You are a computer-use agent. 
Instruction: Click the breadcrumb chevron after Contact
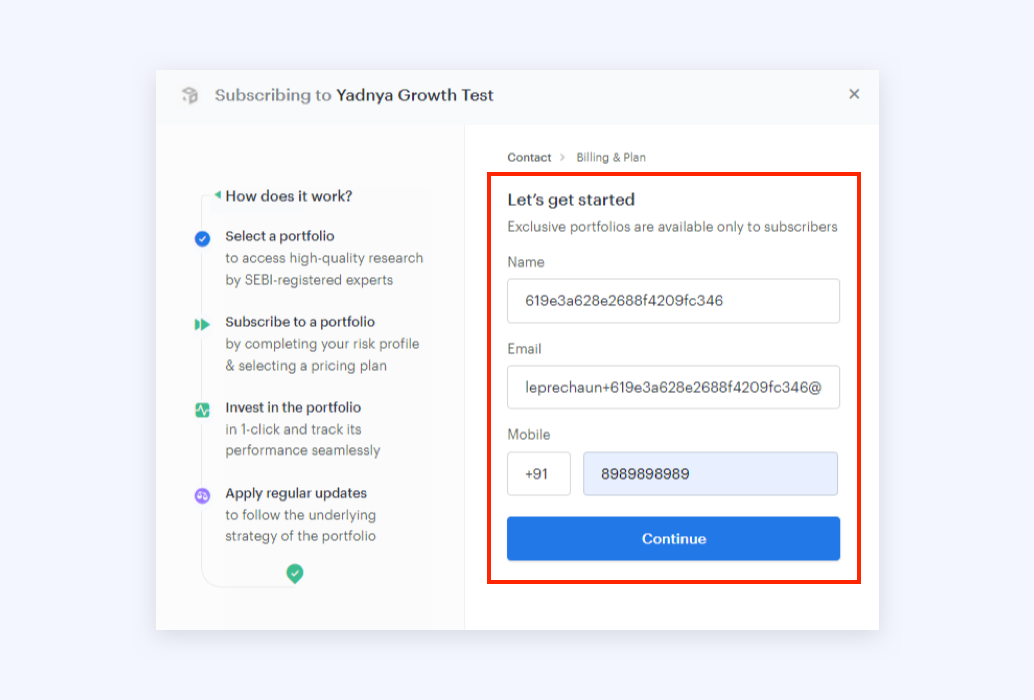tap(563, 158)
